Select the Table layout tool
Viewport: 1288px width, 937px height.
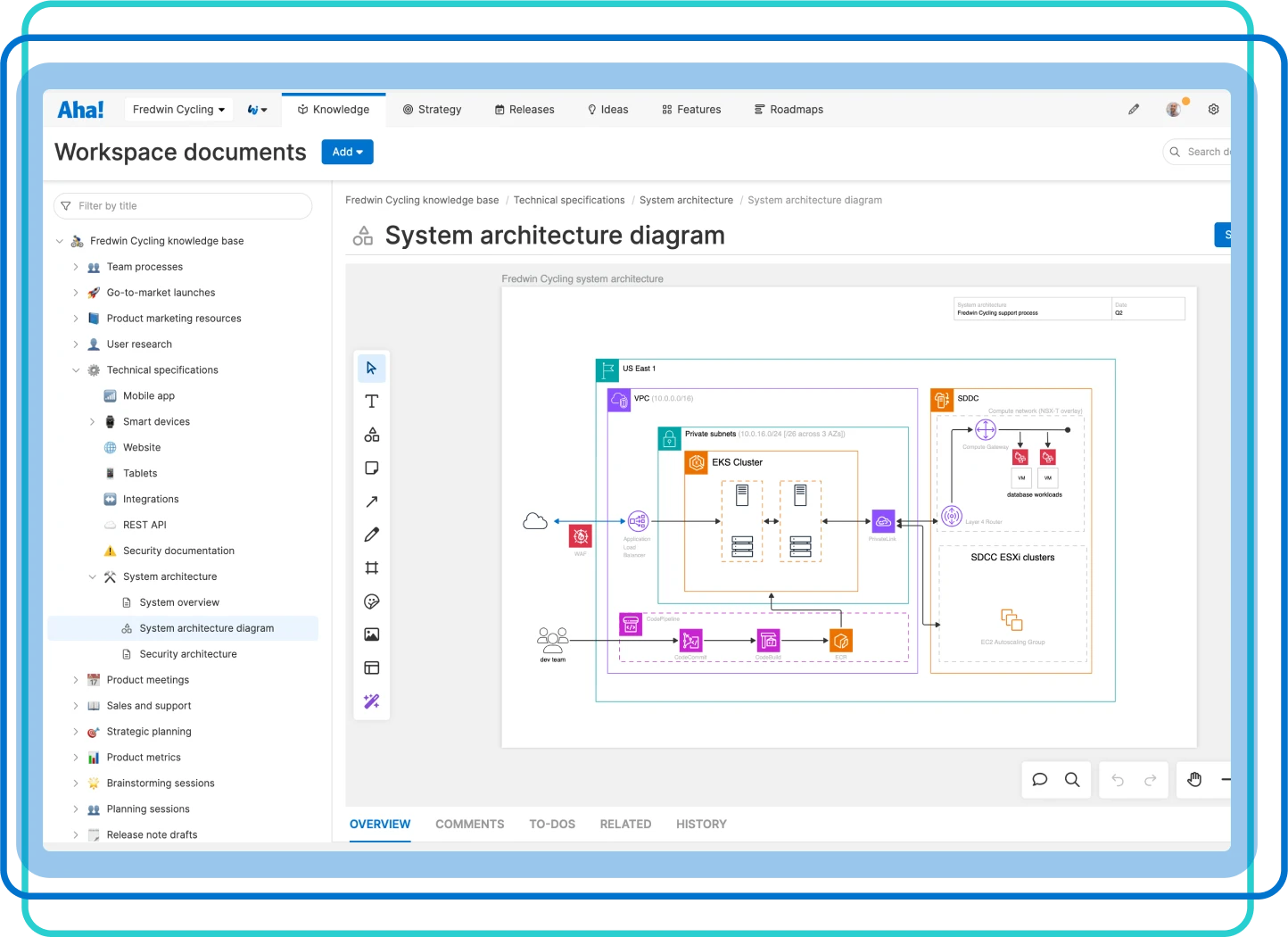(x=372, y=668)
